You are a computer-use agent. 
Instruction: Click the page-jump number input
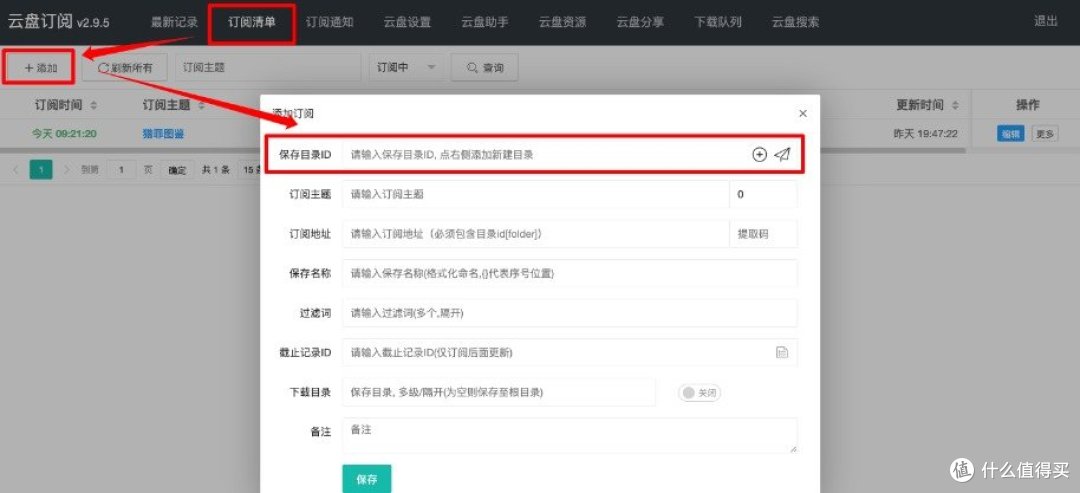(121, 170)
